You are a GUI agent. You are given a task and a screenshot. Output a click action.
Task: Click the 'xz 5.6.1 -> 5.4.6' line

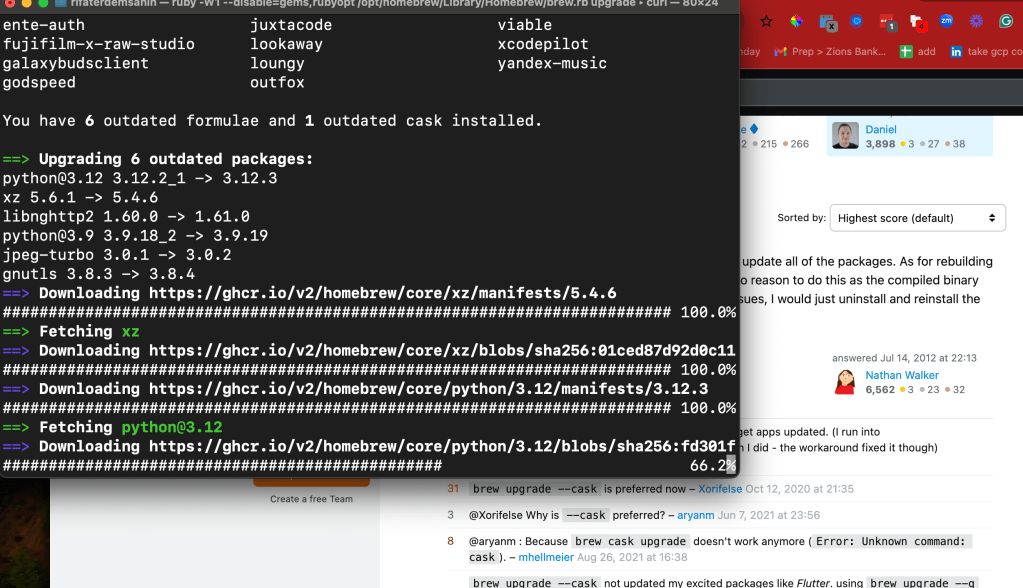coord(80,198)
